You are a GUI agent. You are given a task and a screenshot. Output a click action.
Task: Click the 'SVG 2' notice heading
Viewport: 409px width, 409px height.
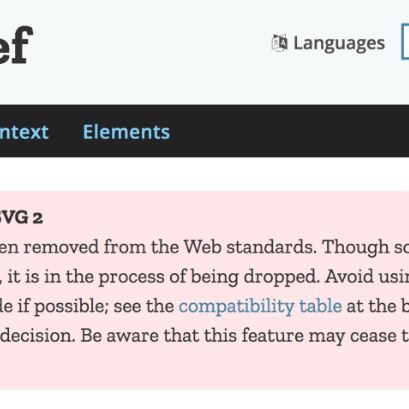coord(21,218)
